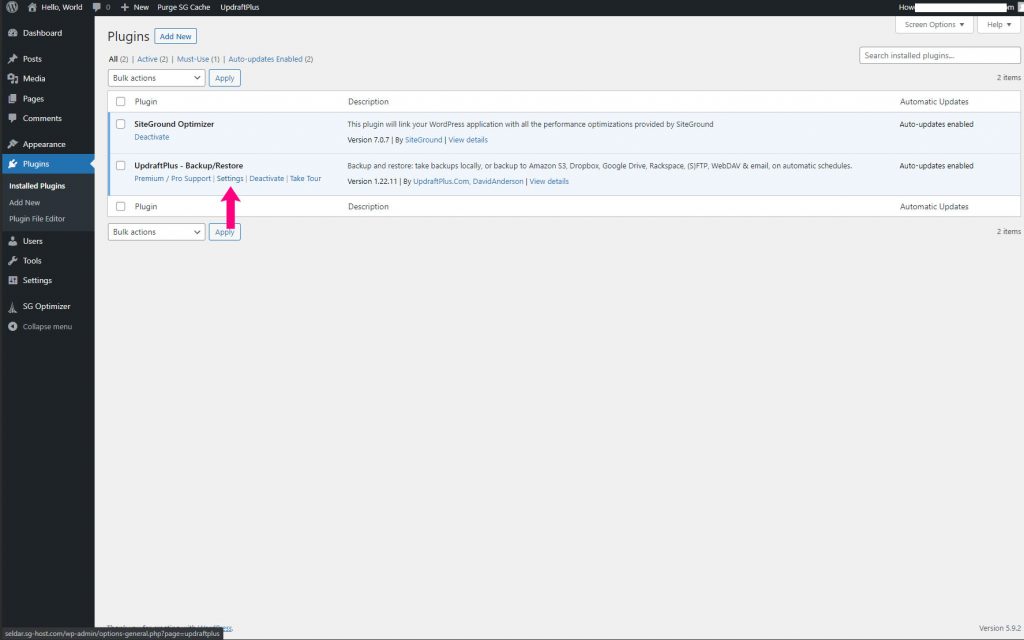Screen dimensions: 1024x640
Task: Open UpdraftPlus Premium / Pro Support link
Action: (x=172, y=178)
